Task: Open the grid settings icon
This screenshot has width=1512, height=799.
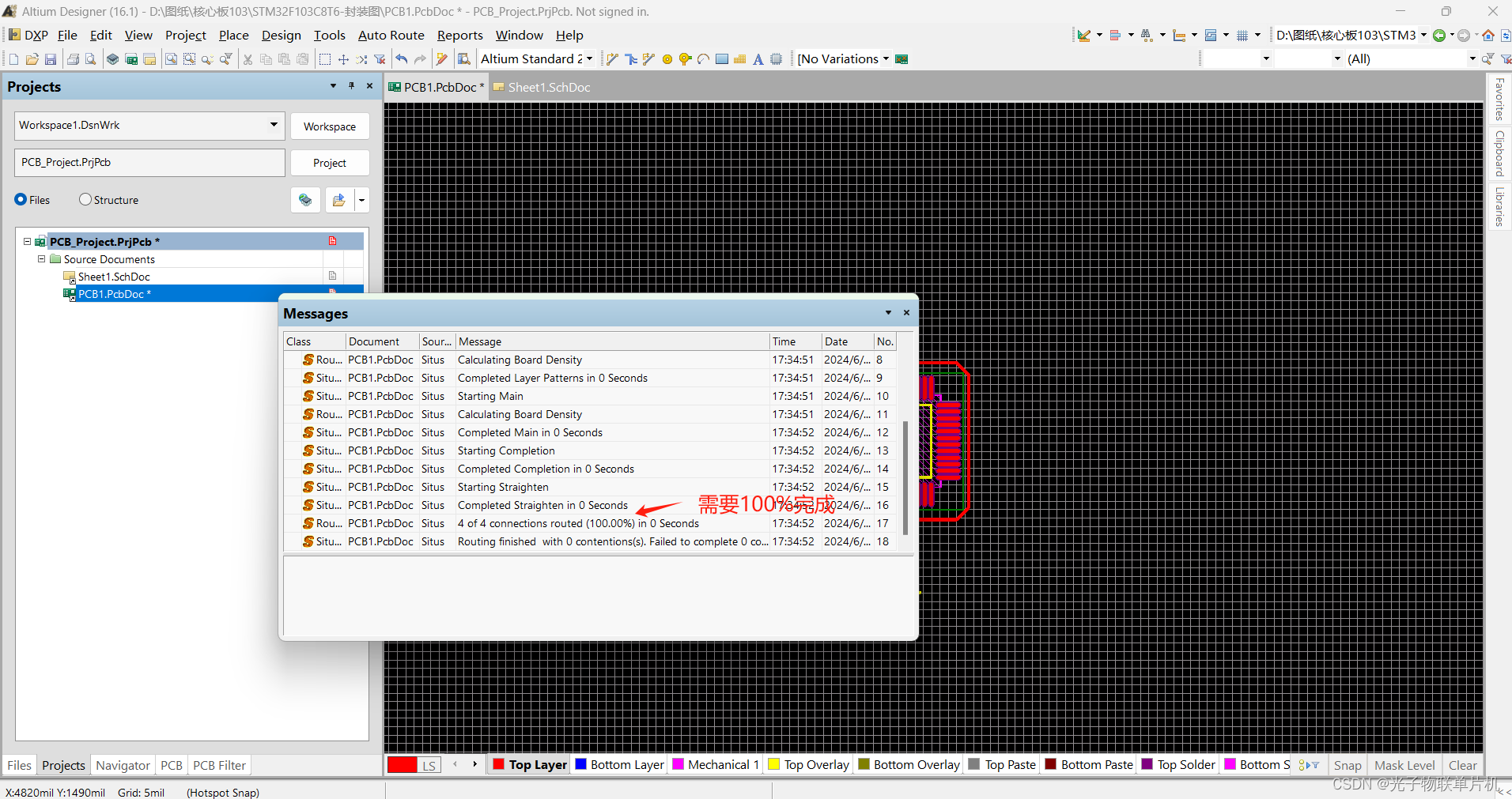Action: click(1242, 36)
